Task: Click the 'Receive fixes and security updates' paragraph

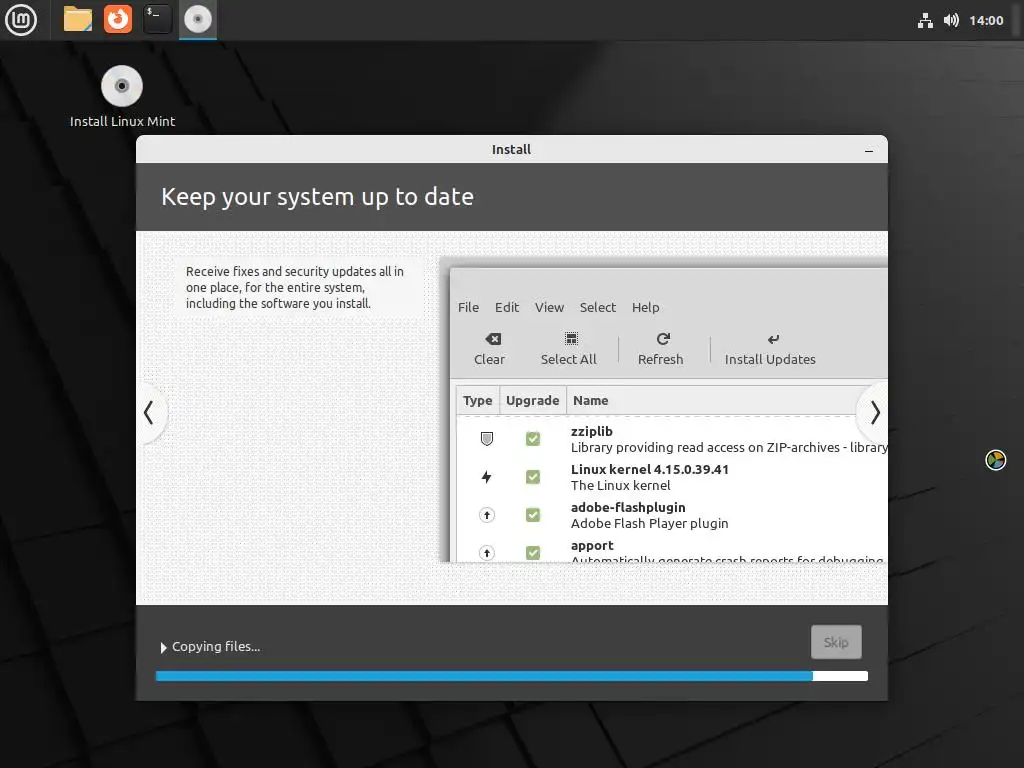Action: (x=295, y=287)
